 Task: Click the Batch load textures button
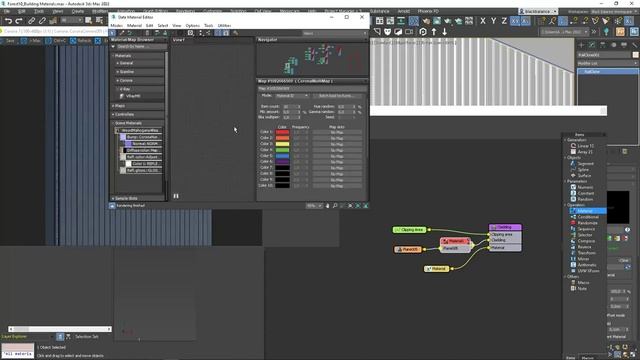(x=336, y=96)
